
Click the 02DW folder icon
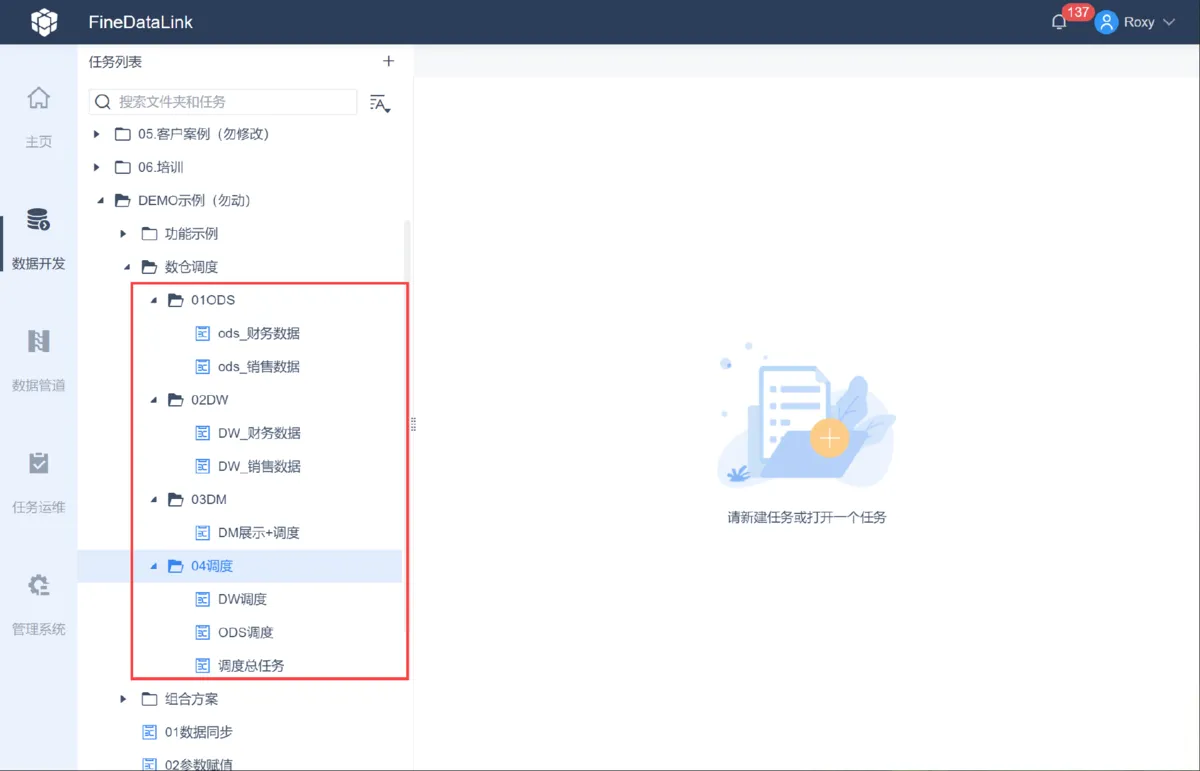(x=176, y=400)
